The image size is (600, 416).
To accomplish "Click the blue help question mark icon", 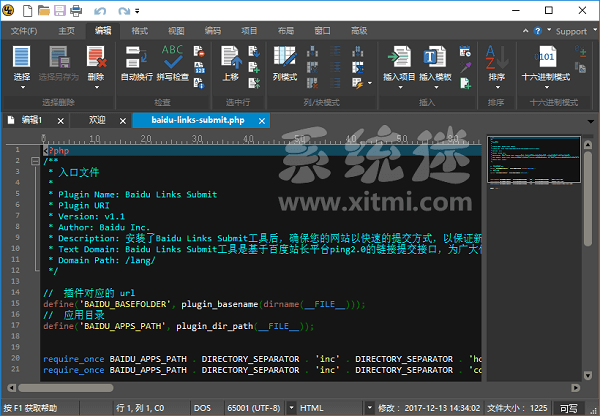I will 538,31.
